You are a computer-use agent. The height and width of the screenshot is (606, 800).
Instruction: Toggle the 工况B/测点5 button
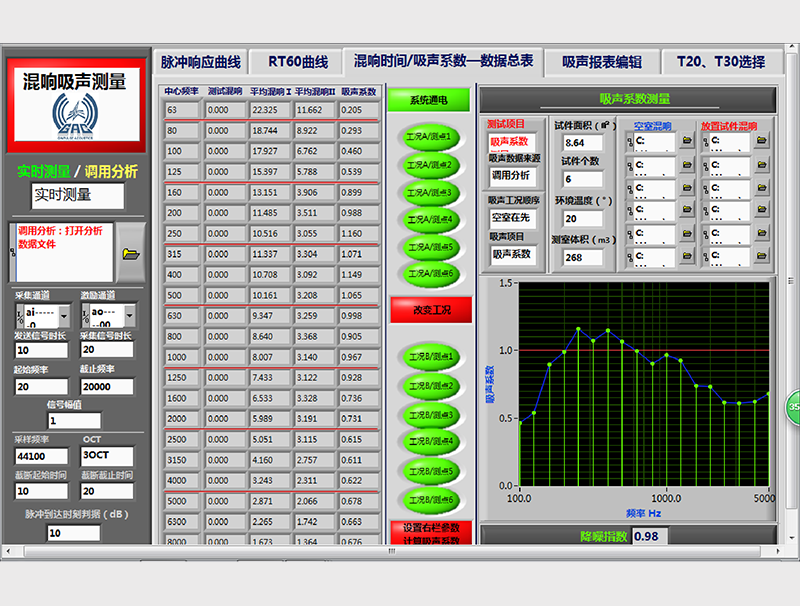(431, 471)
